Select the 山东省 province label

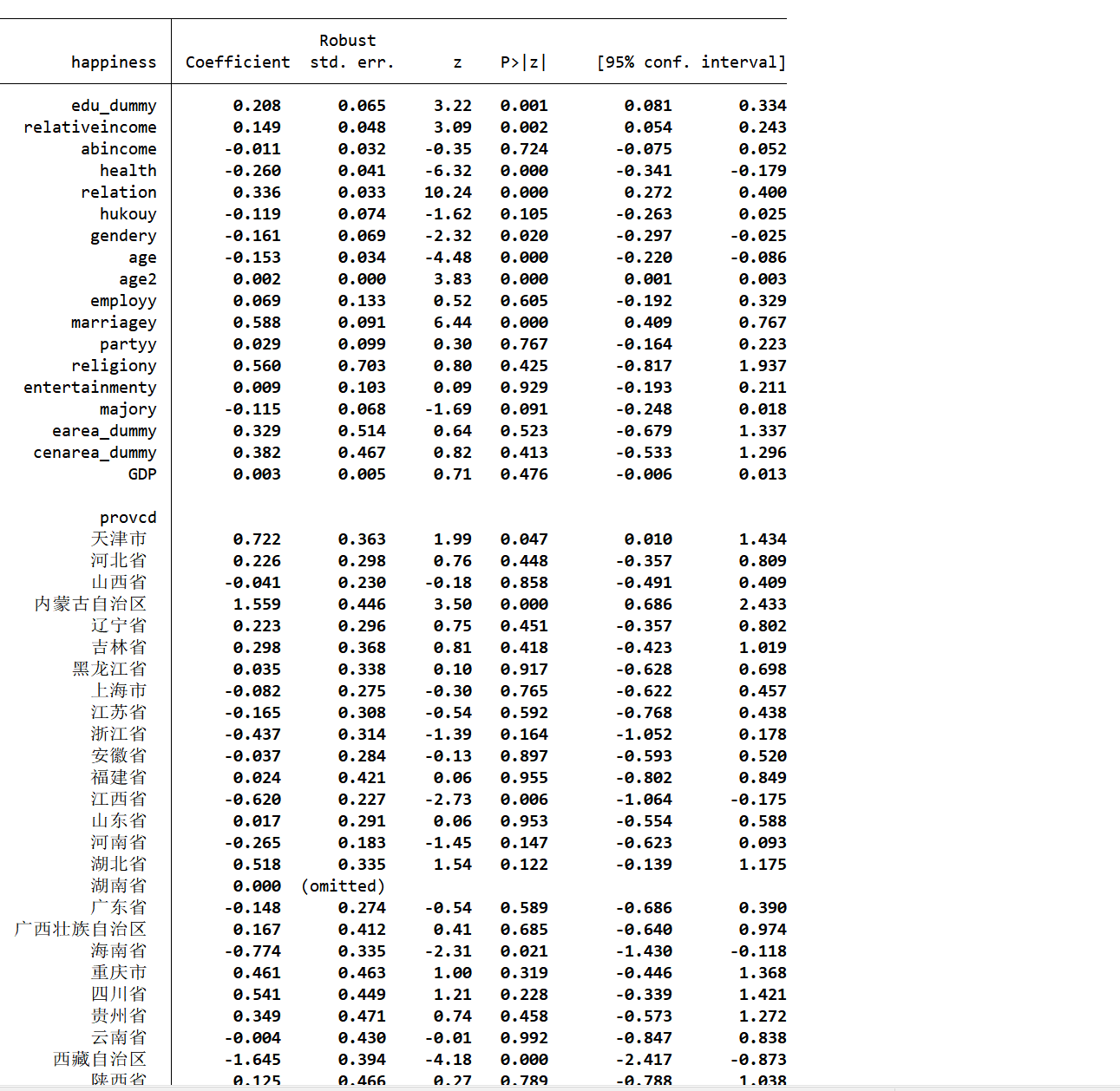[x=119, y=821]
